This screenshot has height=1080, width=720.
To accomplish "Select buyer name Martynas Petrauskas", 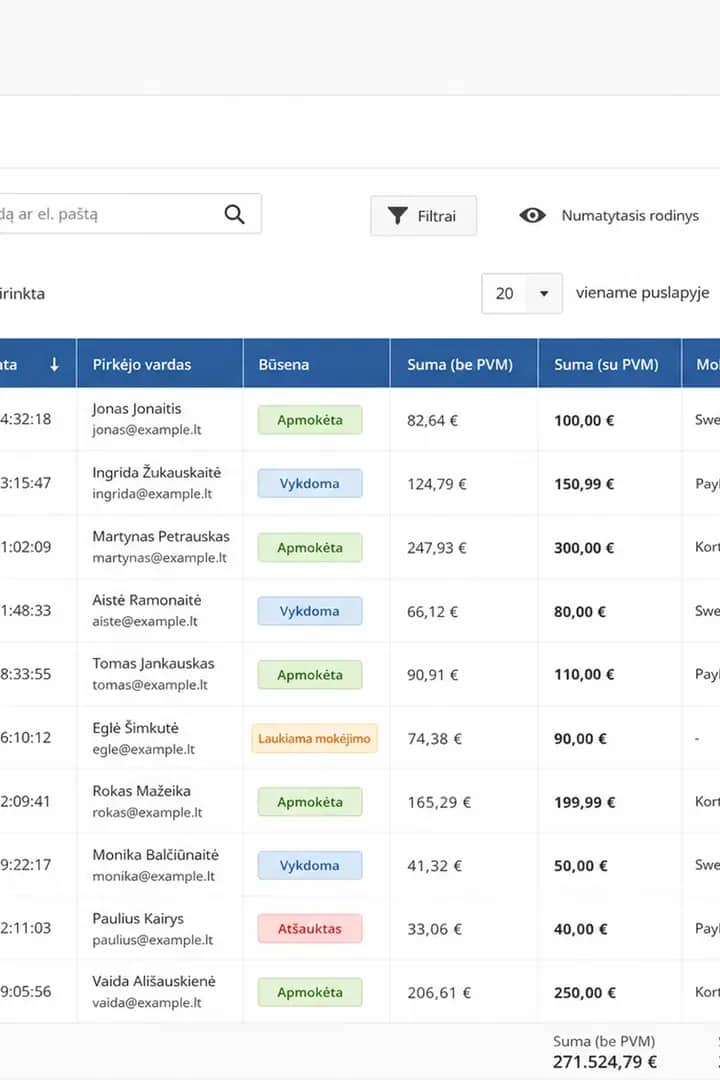I will click(161, 536).
